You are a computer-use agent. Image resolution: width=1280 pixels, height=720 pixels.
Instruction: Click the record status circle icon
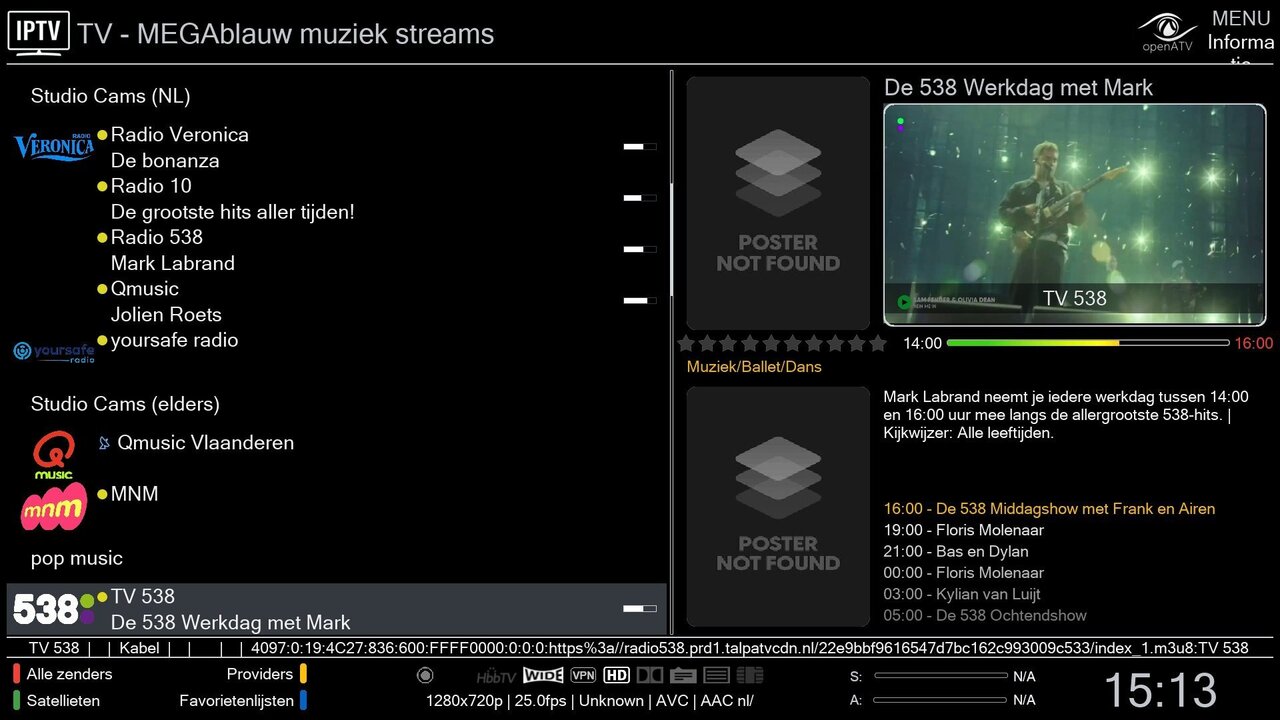tap(425, 675)
